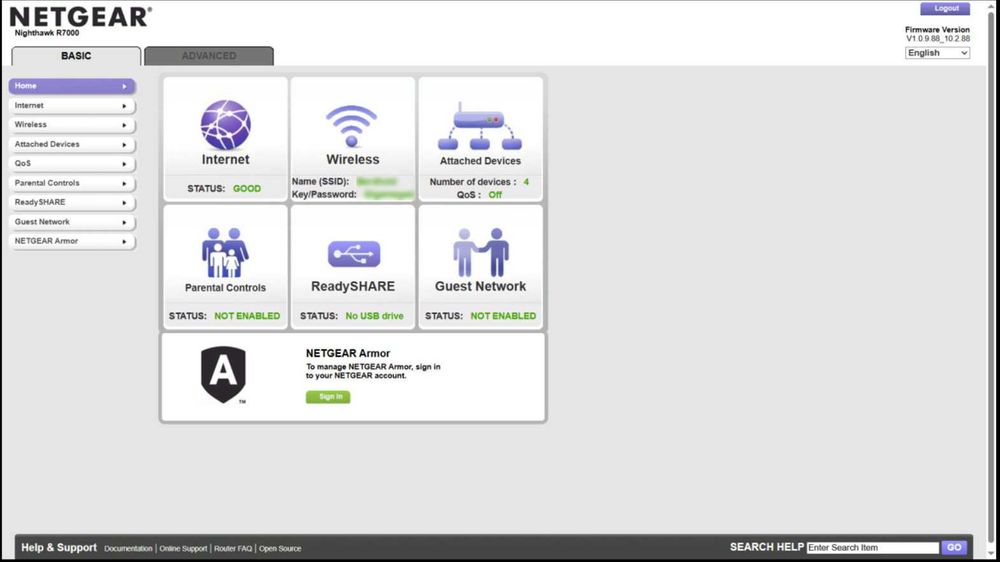
Task: Click Parental Controls NOT ENABLED status
Action: click(247, 316)
